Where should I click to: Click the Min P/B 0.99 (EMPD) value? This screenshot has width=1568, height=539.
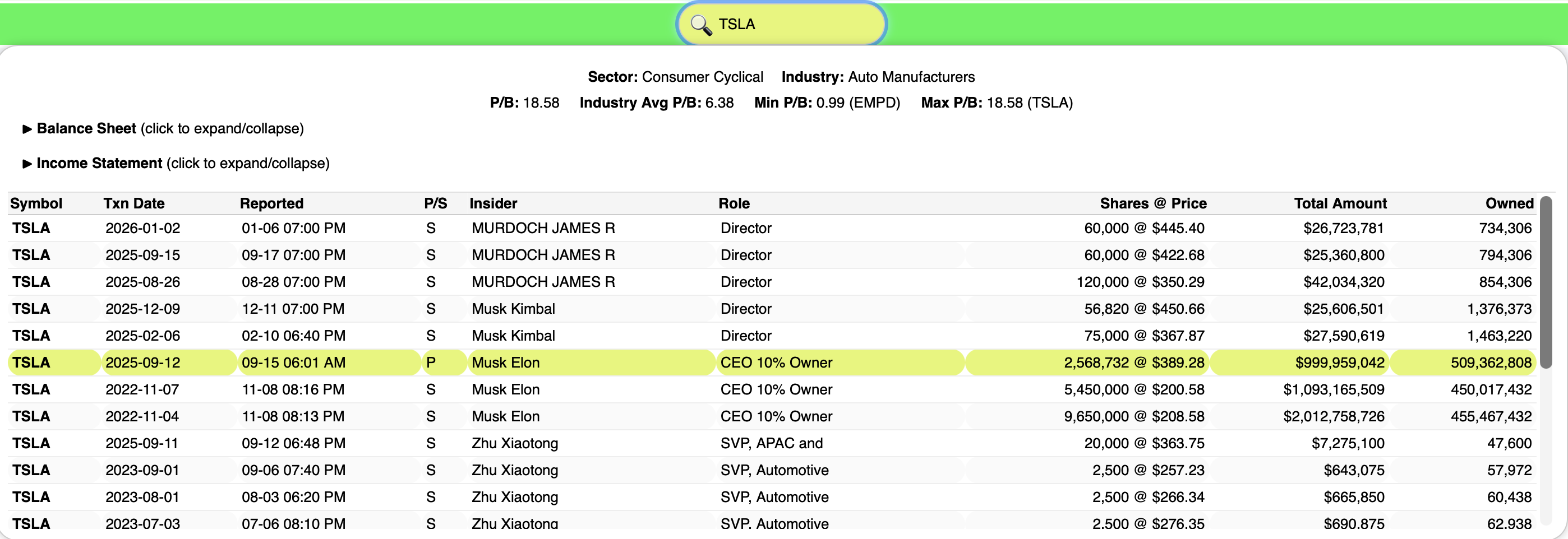coord(827,102)
